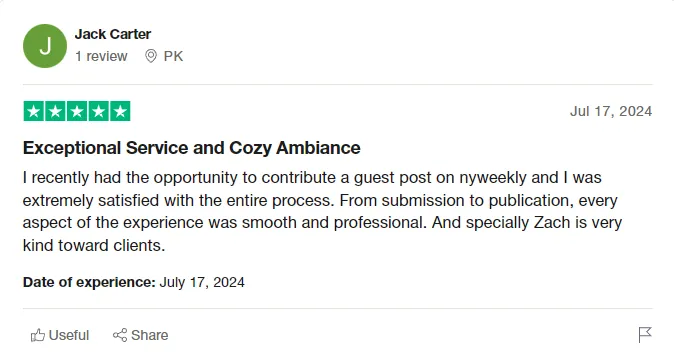
Task: Click the July 17, 2024 experience date
Action: [x=202, y=282]
